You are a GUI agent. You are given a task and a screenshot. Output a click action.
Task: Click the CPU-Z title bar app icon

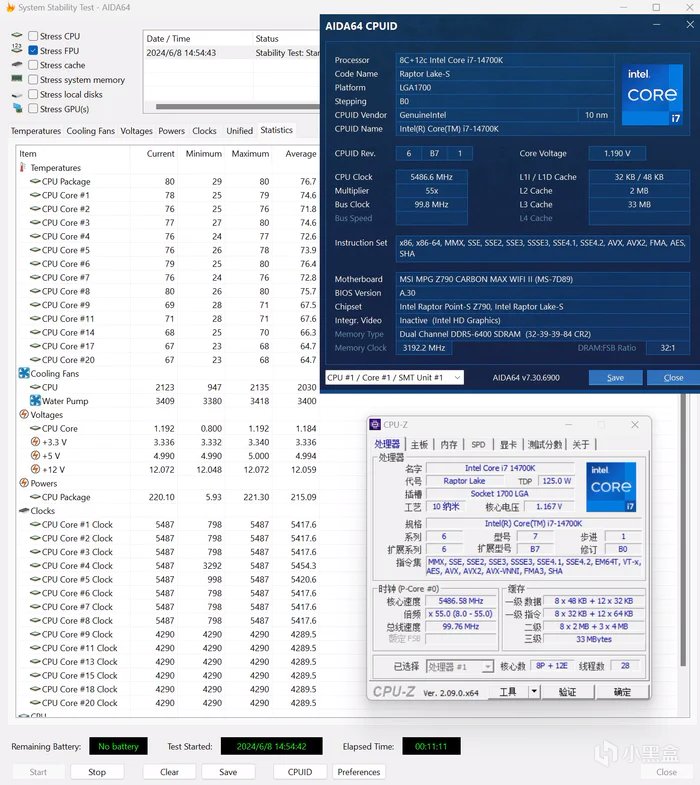(x=375, y=425)
